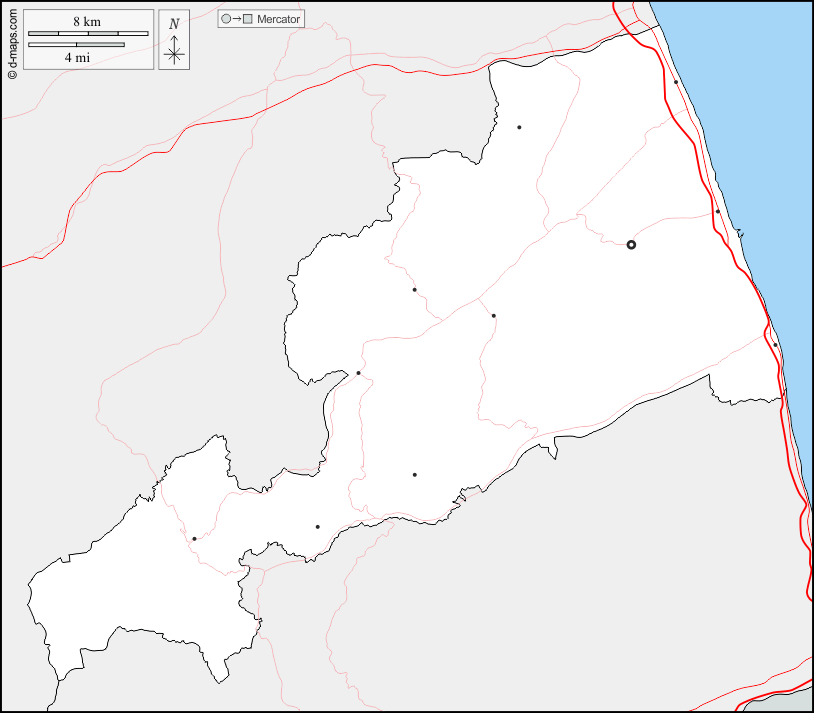Click the 8 km scale label
This screenshot has width=814, height=713.
[x=87, y=21]
